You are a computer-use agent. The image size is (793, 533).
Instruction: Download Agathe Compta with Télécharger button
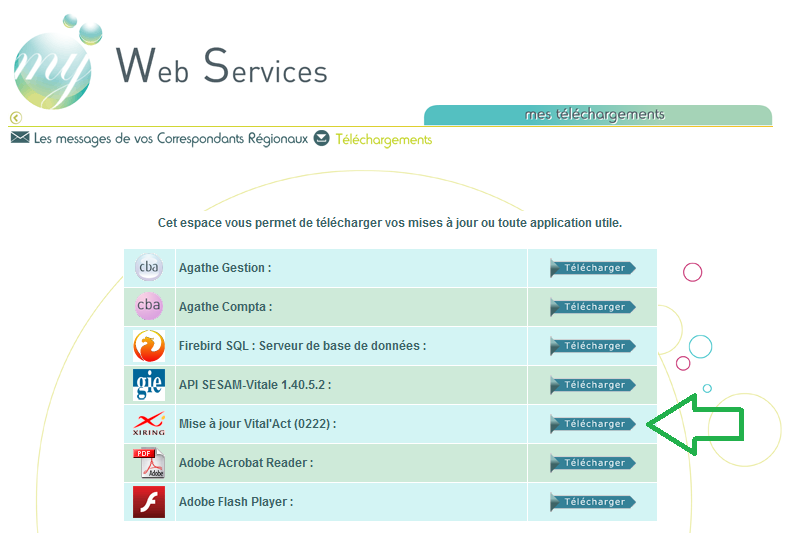[593, 307]
